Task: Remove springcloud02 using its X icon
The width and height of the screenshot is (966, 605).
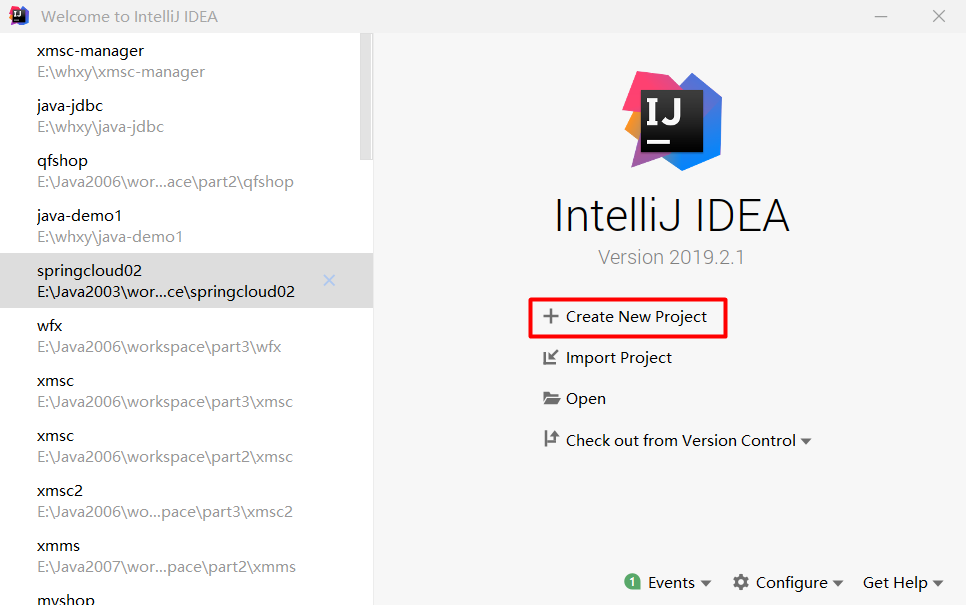Action: pyautogui.click(x=329, y=280)
